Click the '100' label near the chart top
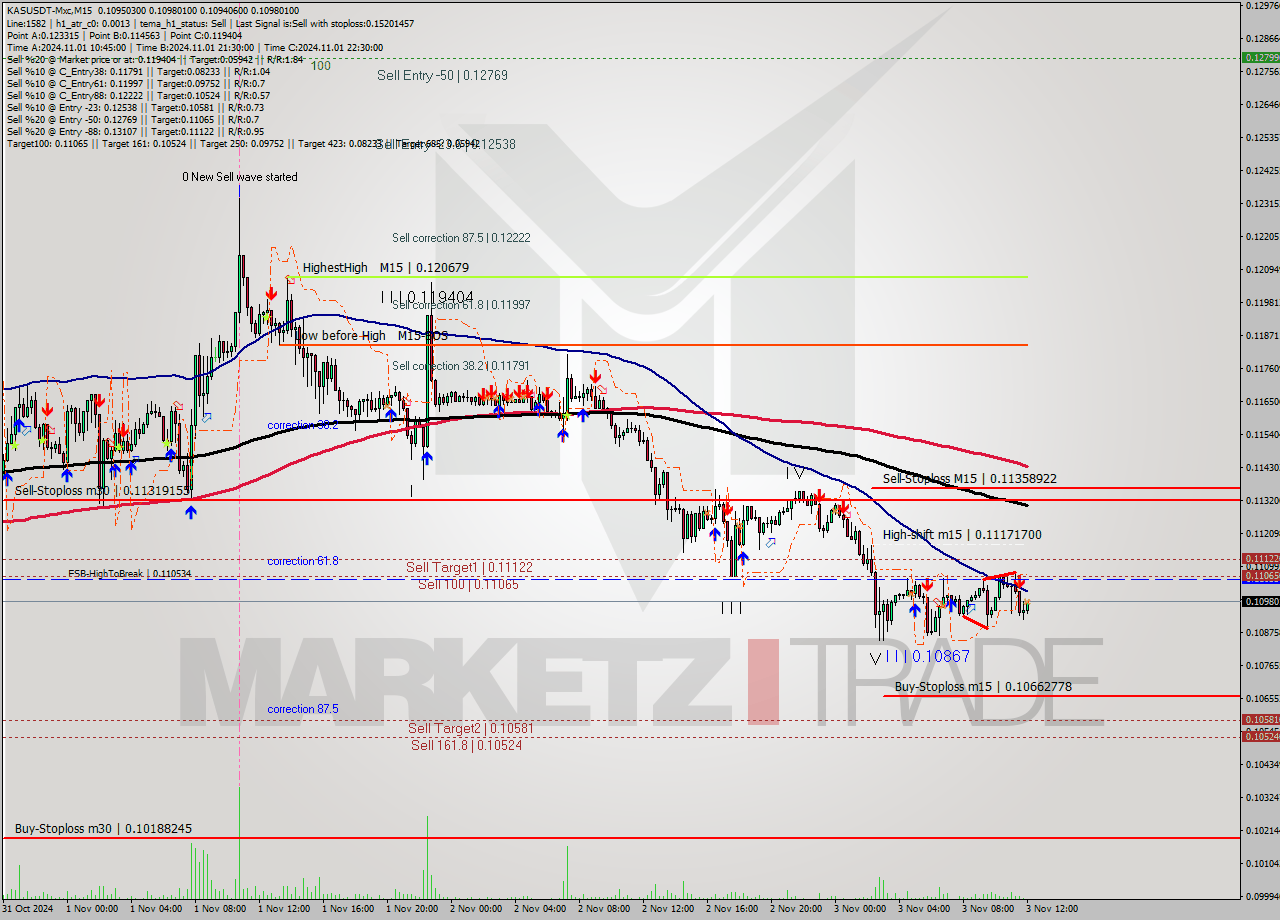This screenshot has height=920, width=1280. [320, 65]
